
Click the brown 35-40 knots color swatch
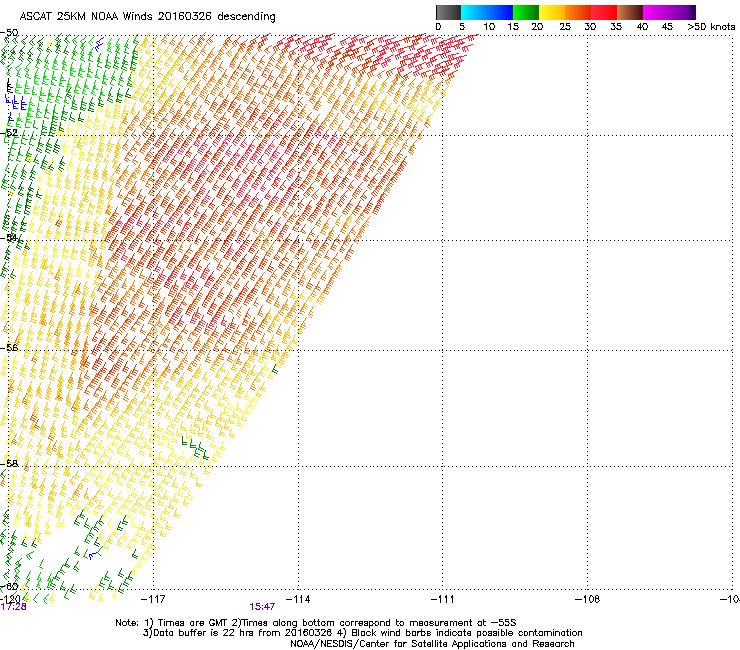tap(630, 12)
